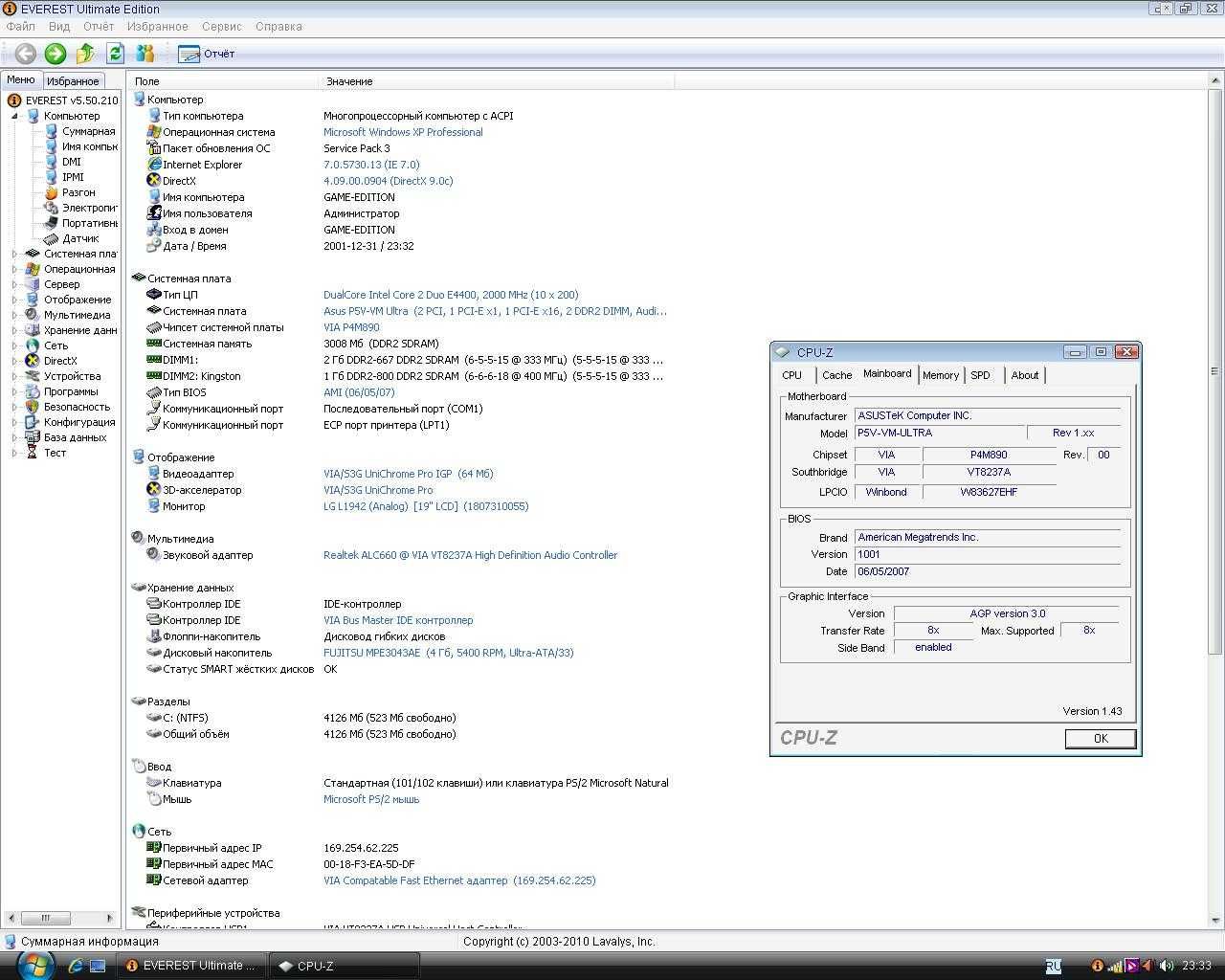The height and width of the screenshot is (980, 1225).
Task: Open the Microsoft Windows XP Professional link
Action: tap(403, 132)
